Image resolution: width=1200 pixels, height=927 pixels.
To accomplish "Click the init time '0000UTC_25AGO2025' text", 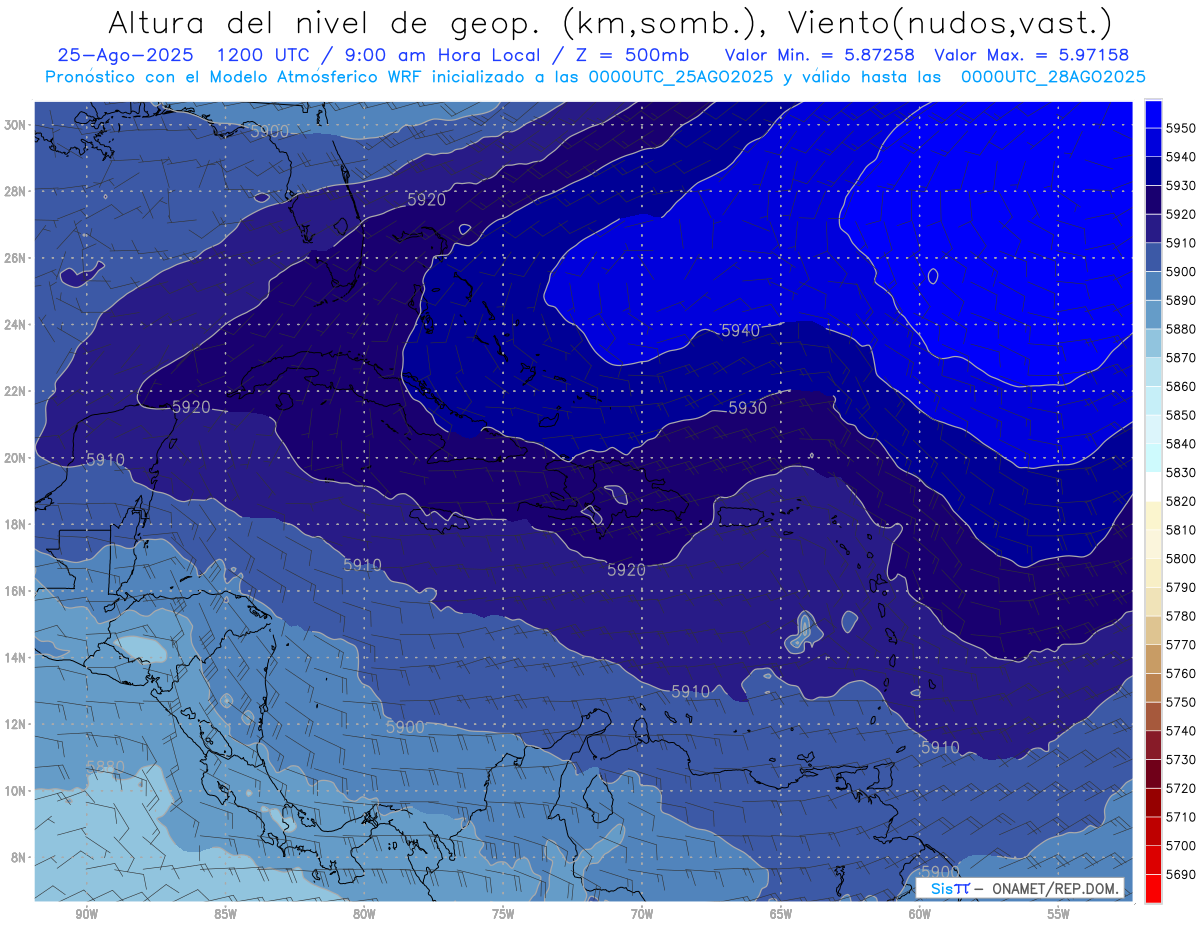I will click(x=681, y=77).
